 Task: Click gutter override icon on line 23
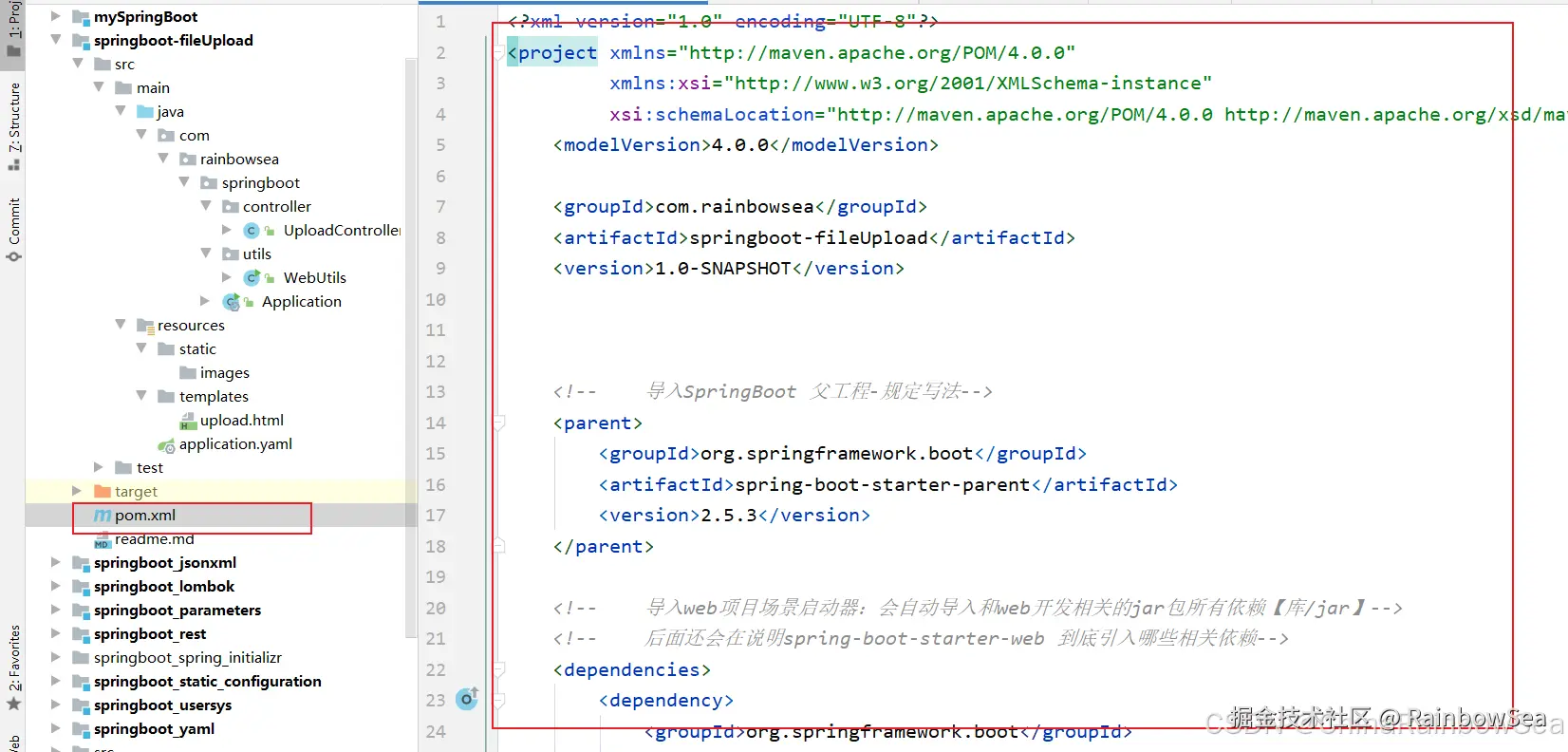(x=467, y=699)
